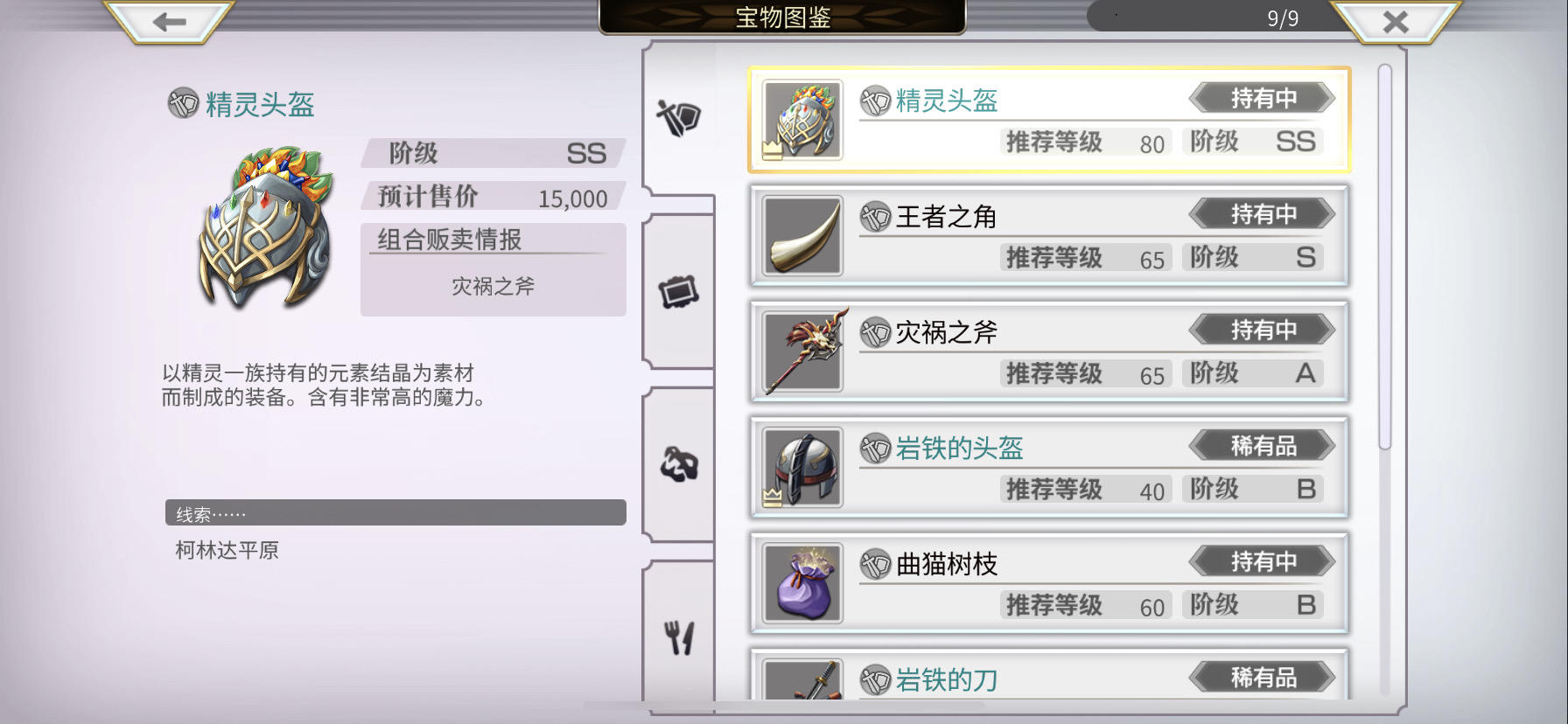Image resolution: width=1568 pixels, height=724 pixels.
Task: Switch to the materials category tab icon
Action: (x=679, y=464)
